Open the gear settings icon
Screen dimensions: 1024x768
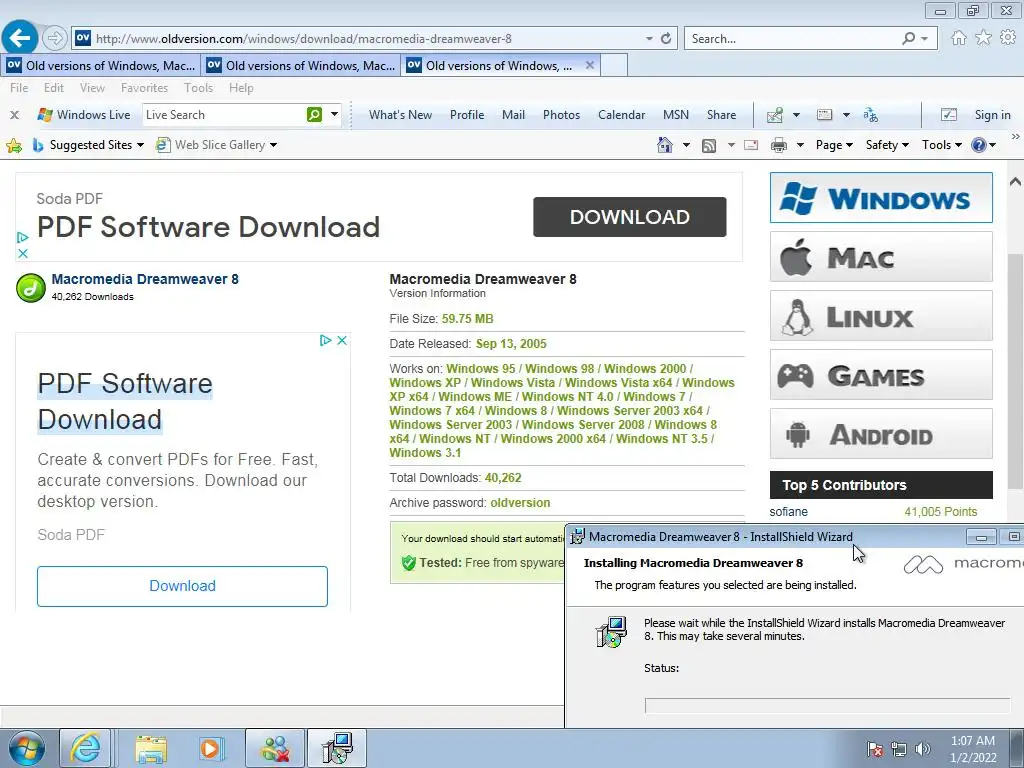tap(1008, 38)
